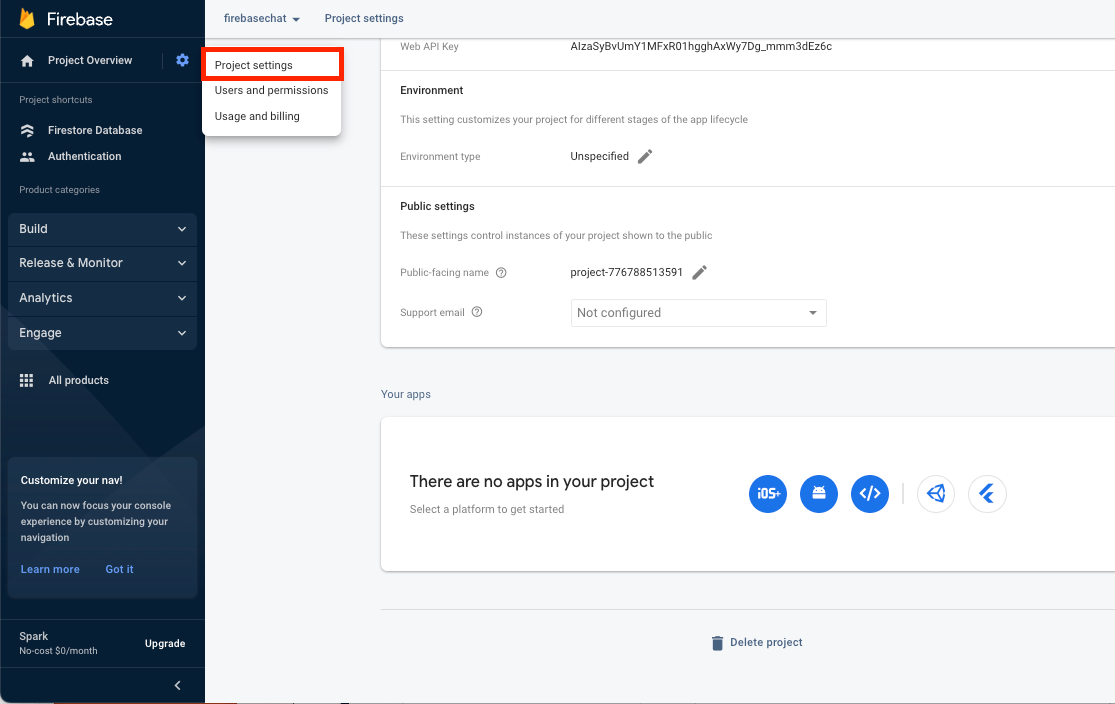1115x704 pixels.
Task: Select Project settings menu item
Action: pyautogui.click(x=272, y=65)
